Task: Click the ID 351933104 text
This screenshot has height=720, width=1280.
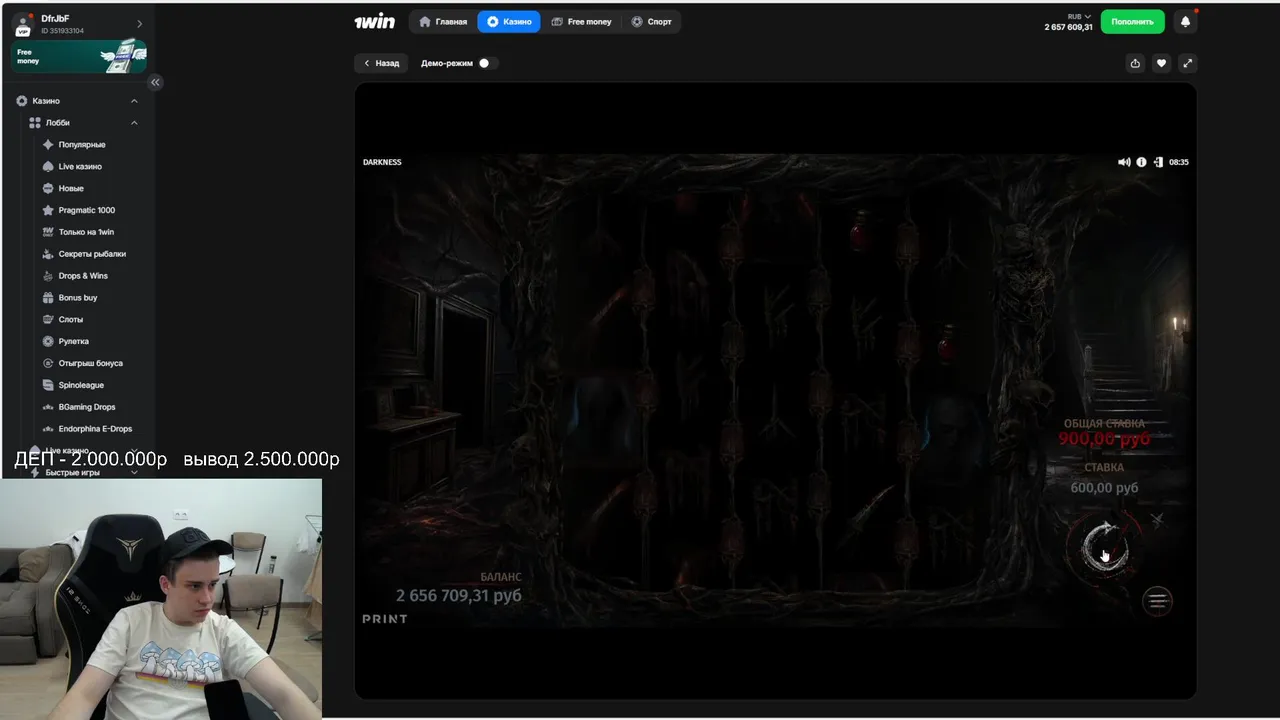Action: click(63, 31)
